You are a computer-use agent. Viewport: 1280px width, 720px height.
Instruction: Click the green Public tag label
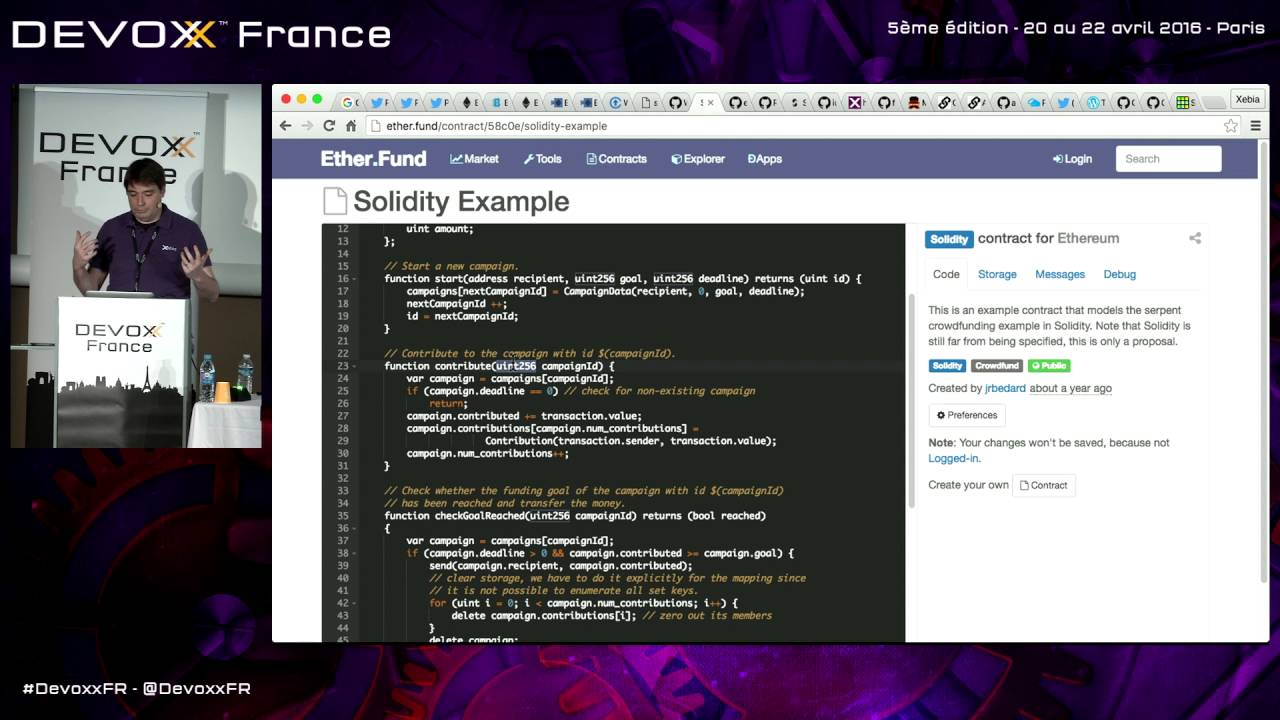pos(1049,366)
